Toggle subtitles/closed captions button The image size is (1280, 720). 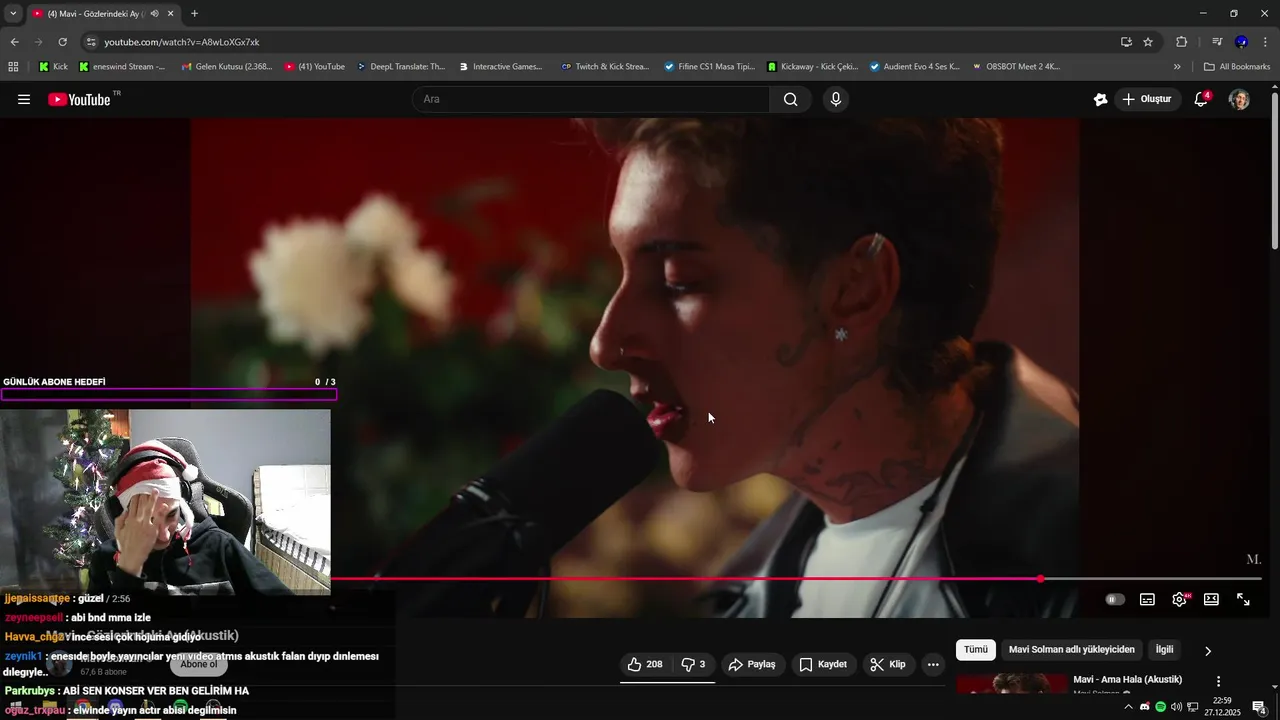tap(1147, 599)
